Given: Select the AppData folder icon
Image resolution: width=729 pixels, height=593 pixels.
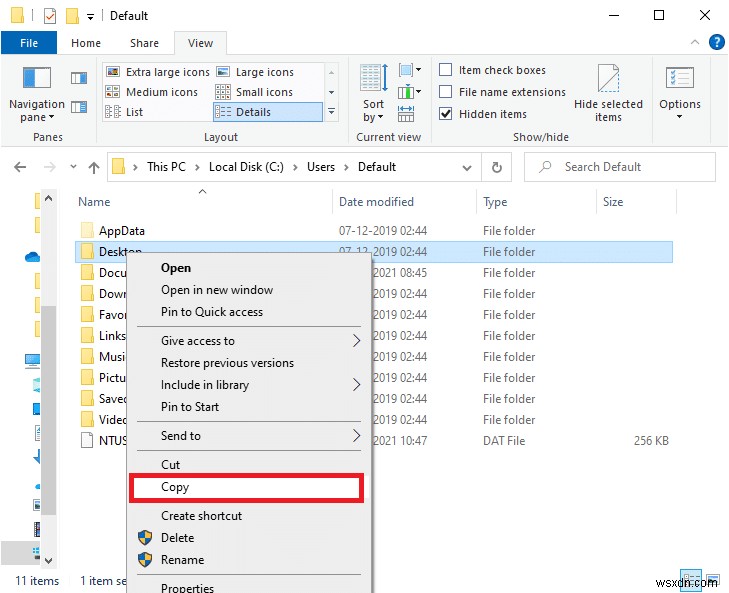Looking at the screenshot, I should point(87,231).
